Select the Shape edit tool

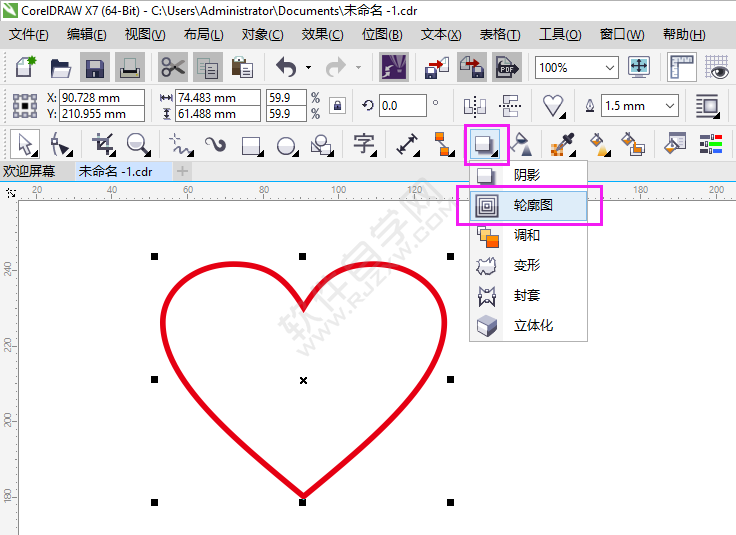coord(61,145)
